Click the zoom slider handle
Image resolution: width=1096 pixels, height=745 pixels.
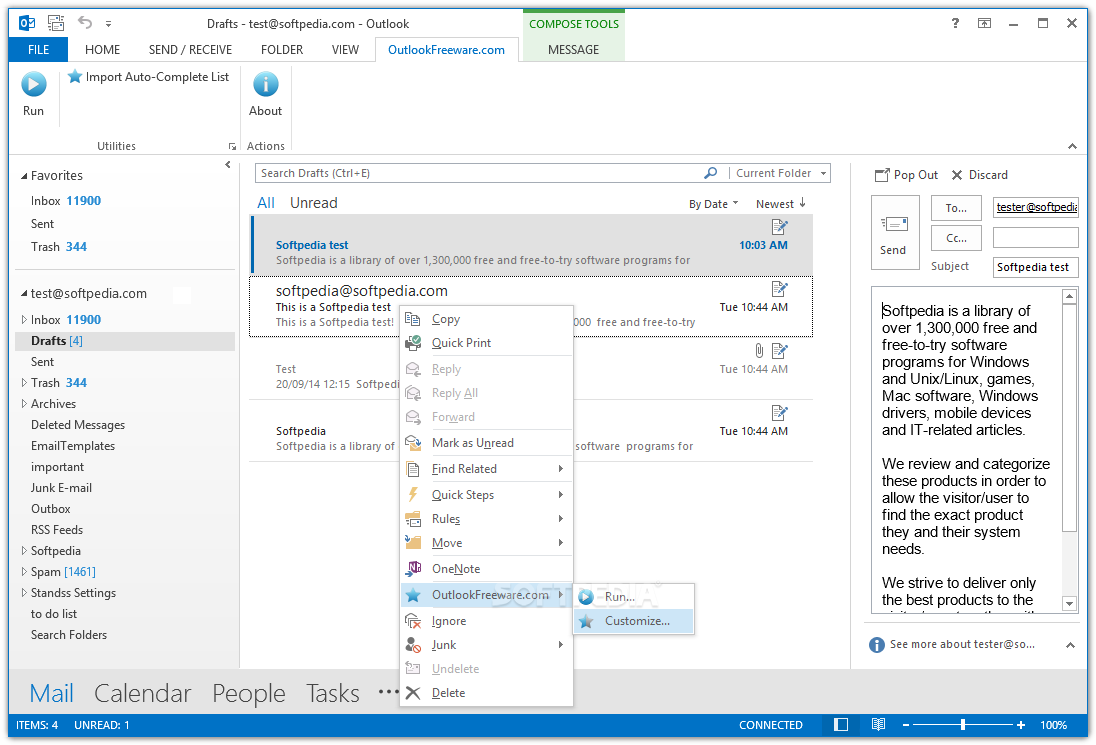click(963, 725)
